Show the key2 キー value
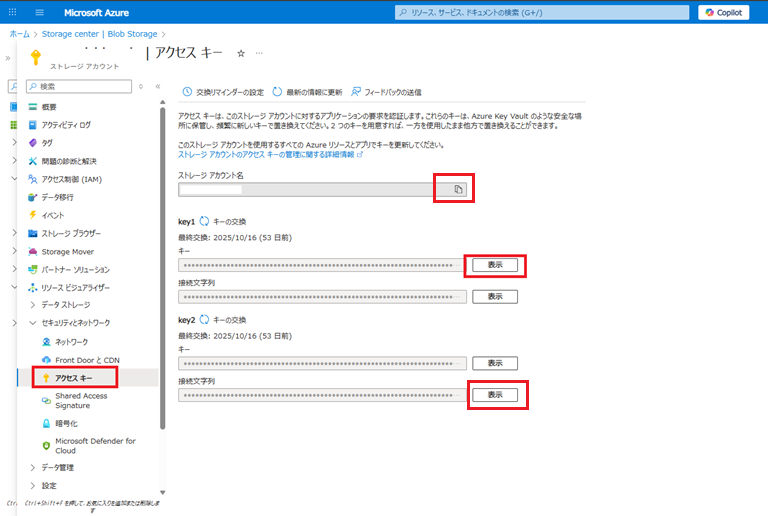The image size is (768, 516). [495, 363]
